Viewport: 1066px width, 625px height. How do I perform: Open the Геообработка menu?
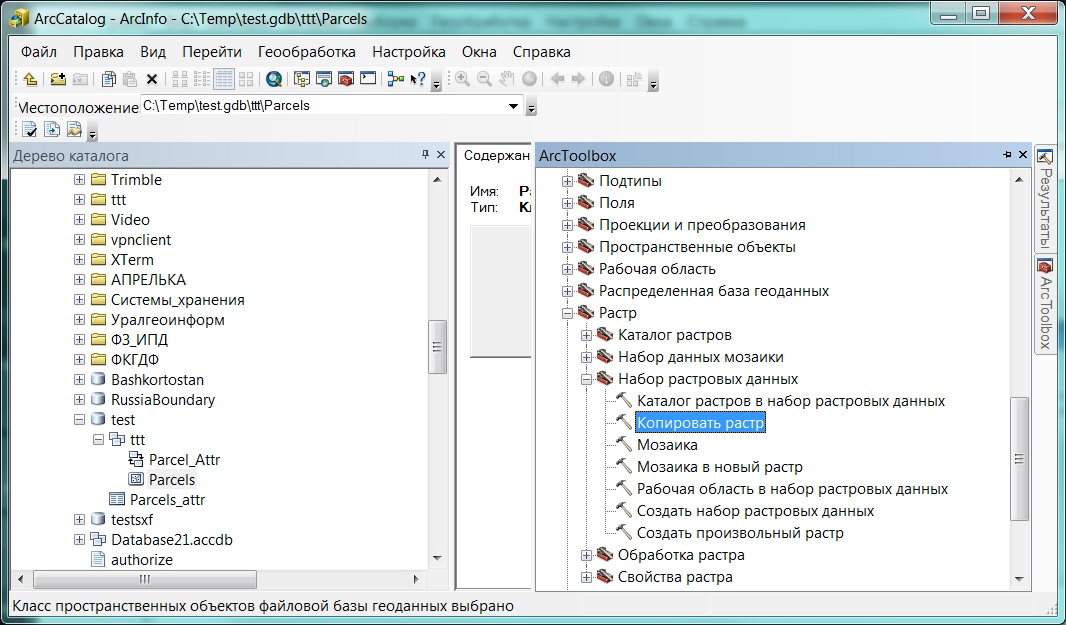point(307,52)
